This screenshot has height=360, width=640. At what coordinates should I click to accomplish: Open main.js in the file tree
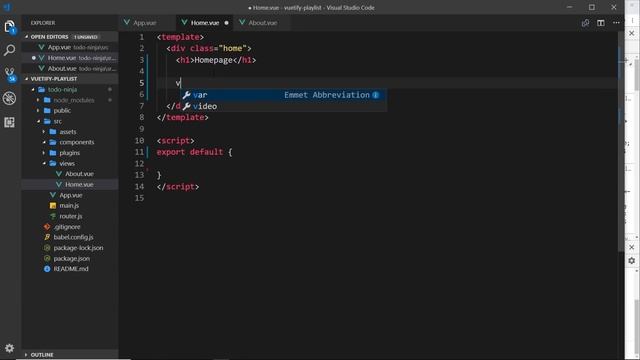pos(70,206)
